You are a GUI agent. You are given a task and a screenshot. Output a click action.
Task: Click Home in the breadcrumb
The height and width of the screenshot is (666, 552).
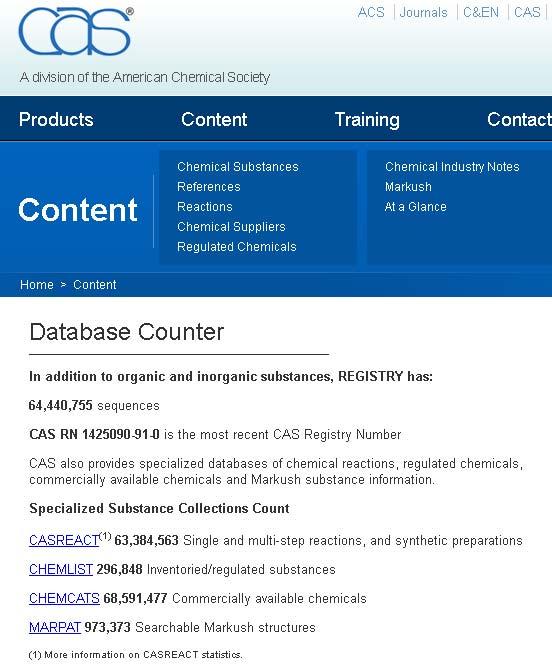point(37,285)
